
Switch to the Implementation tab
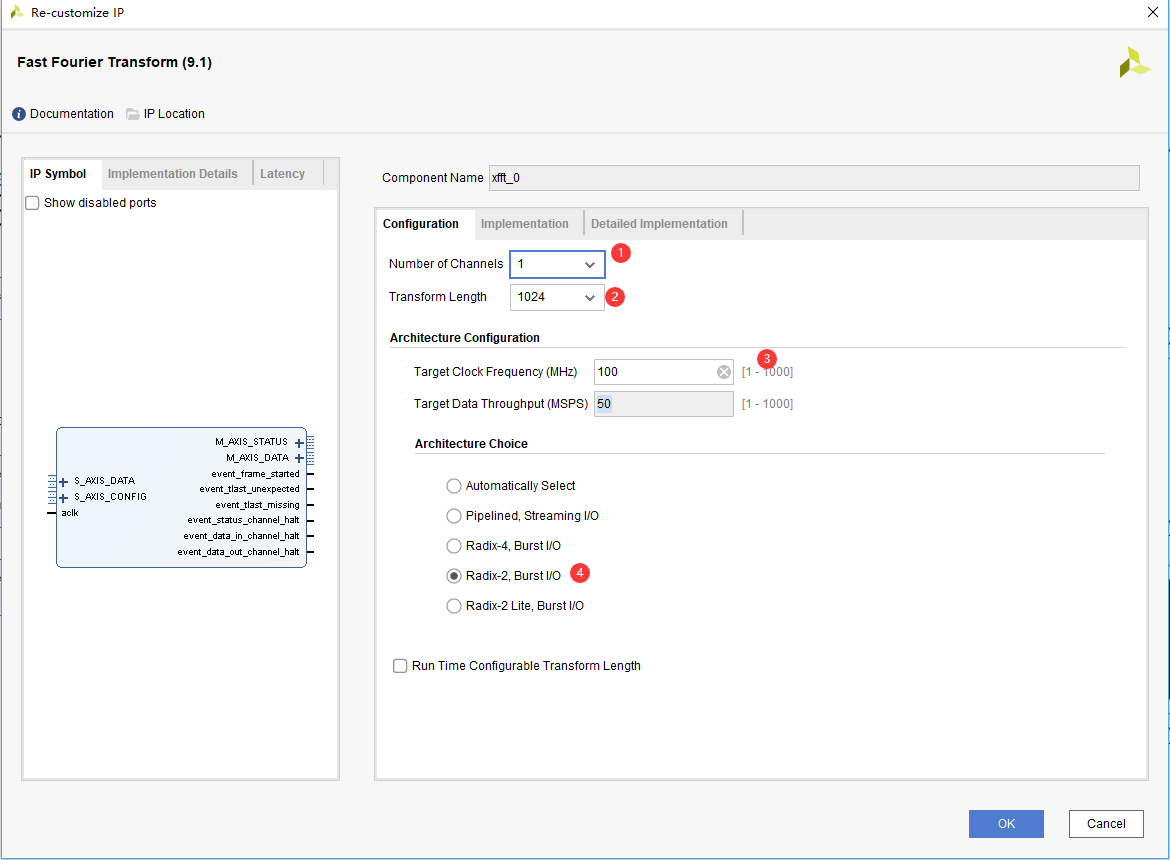[524, 224]
